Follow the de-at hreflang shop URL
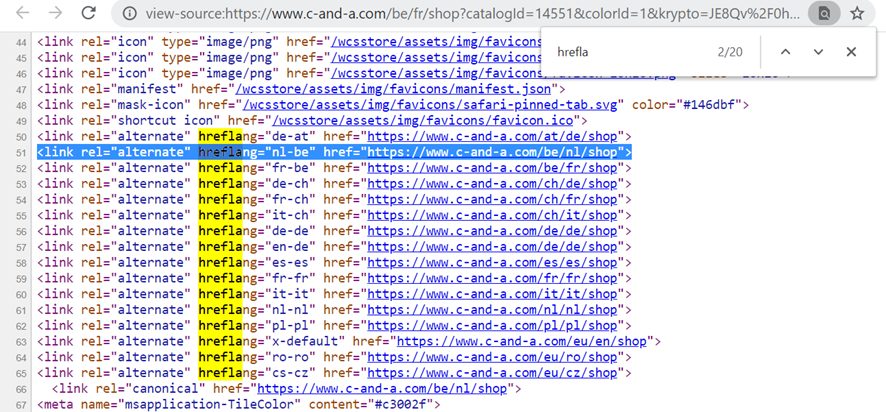This screenshot has height=412, width=886. pos(495,136)
